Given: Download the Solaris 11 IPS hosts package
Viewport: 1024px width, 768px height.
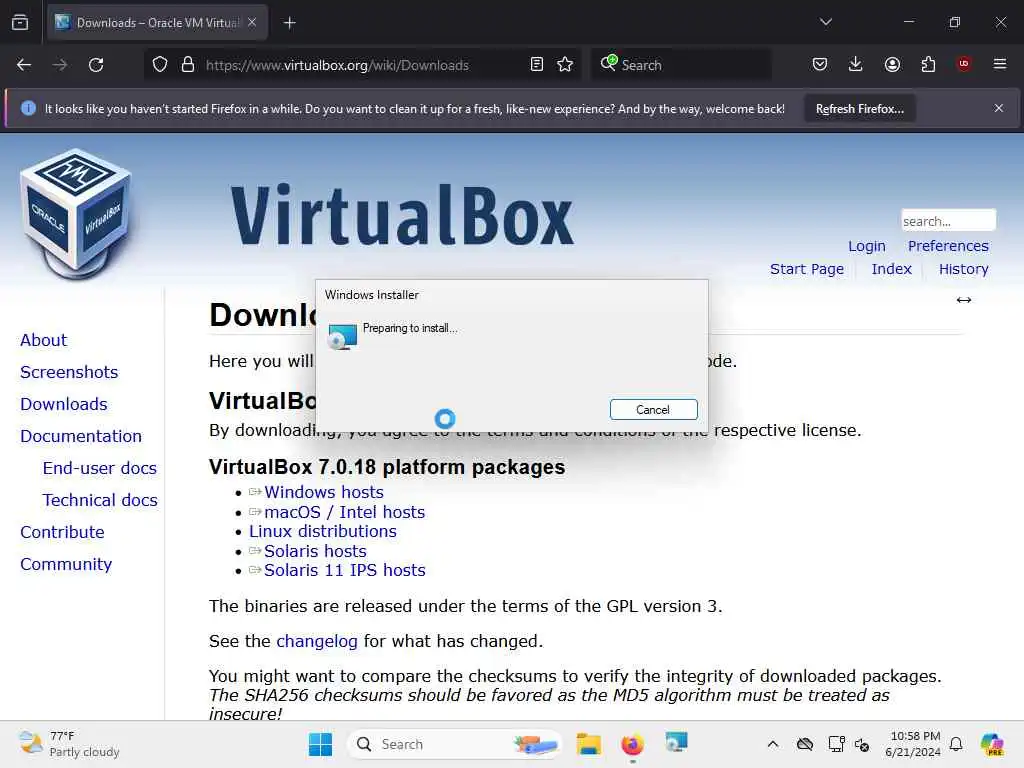Looking at the screenshot, I should click(344, 570).
